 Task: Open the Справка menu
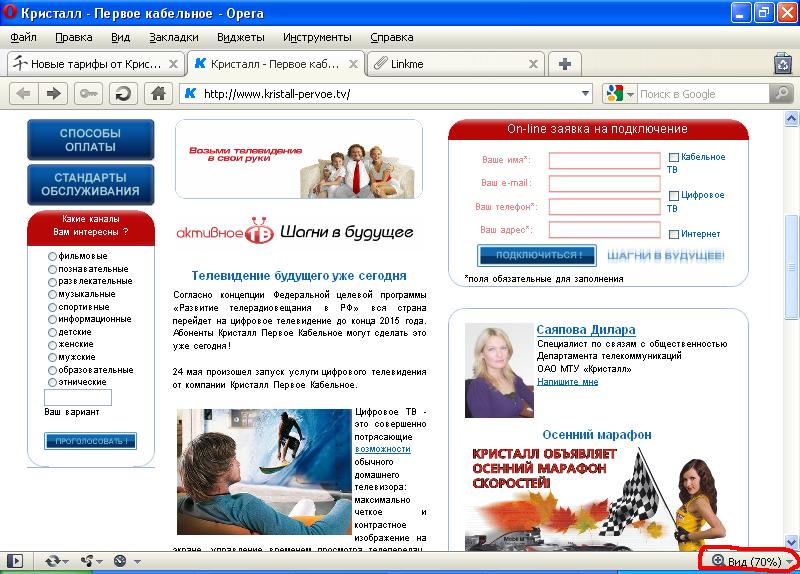(391, 37)
